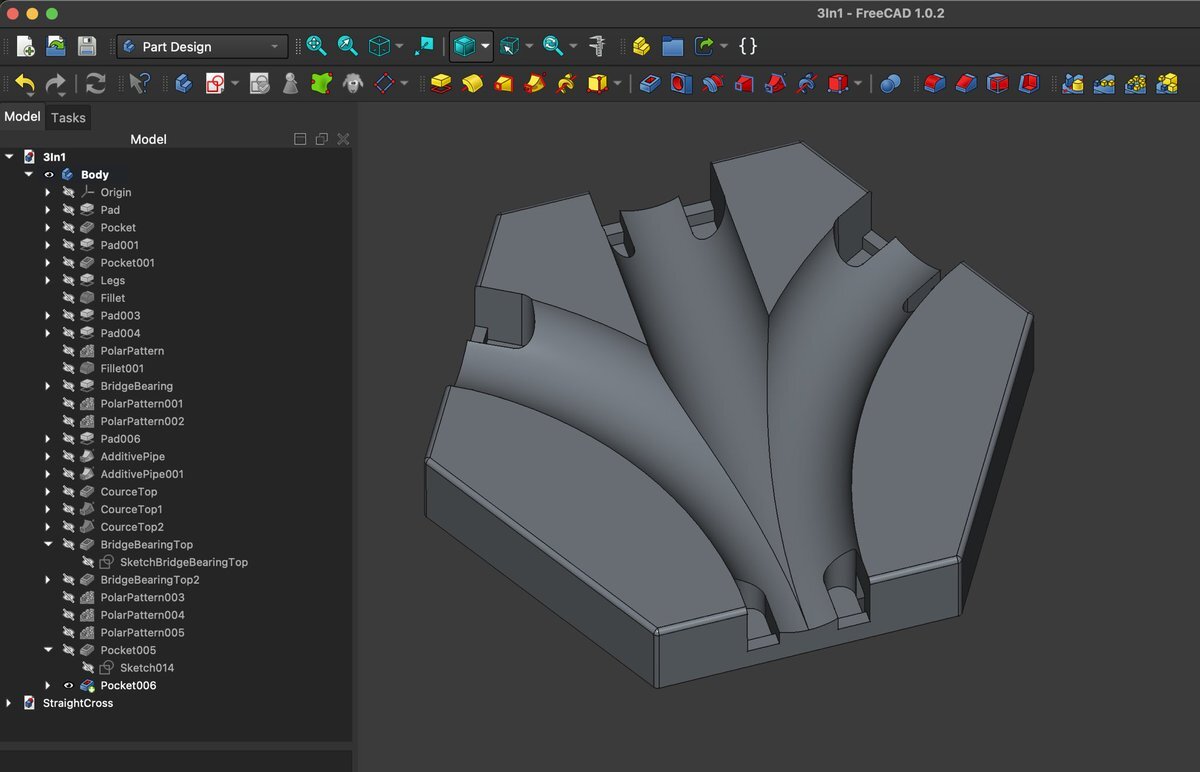Select the Pocket tool in toolbar
This screenshot has width=1200, height=772.
point(649,84)
